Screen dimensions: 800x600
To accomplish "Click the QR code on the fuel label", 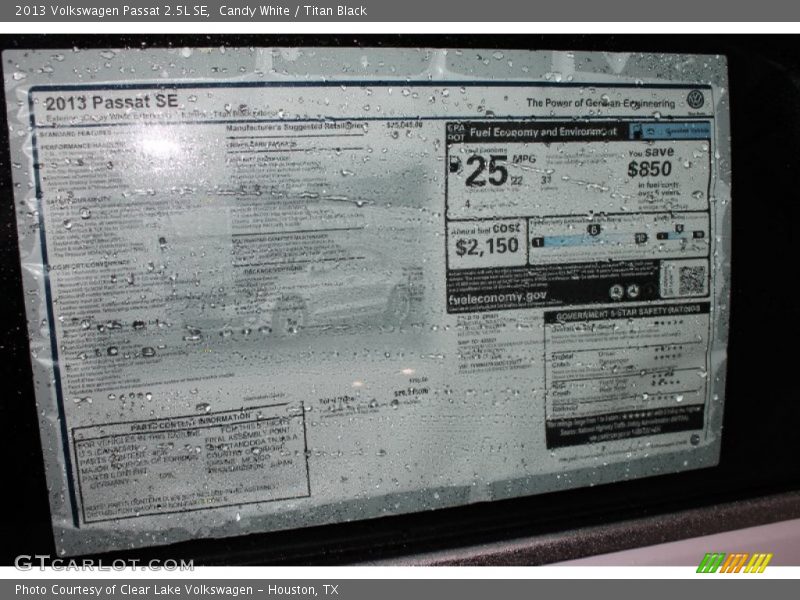I will [692, 280].
